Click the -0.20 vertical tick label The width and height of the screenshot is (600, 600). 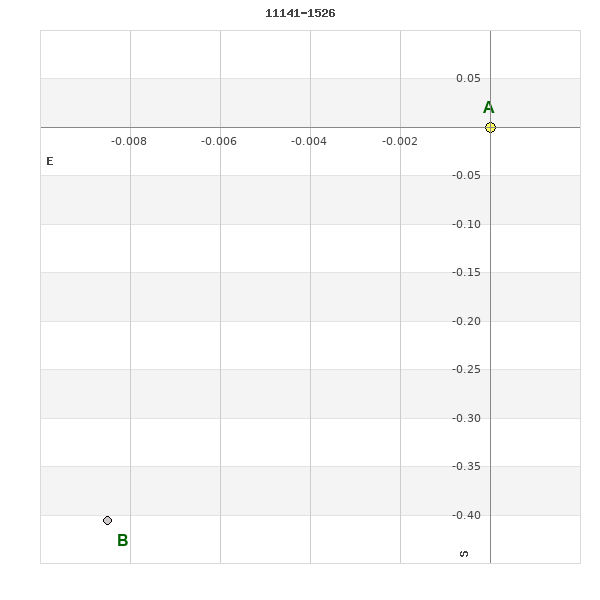click(466, 321)
